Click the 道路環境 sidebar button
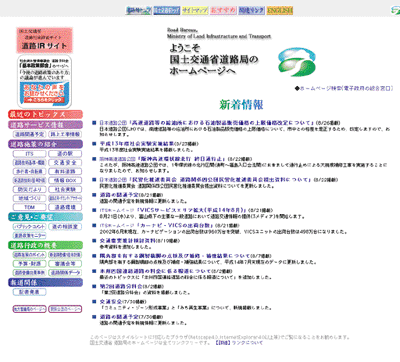400x362 pixels. click(65, 207)
